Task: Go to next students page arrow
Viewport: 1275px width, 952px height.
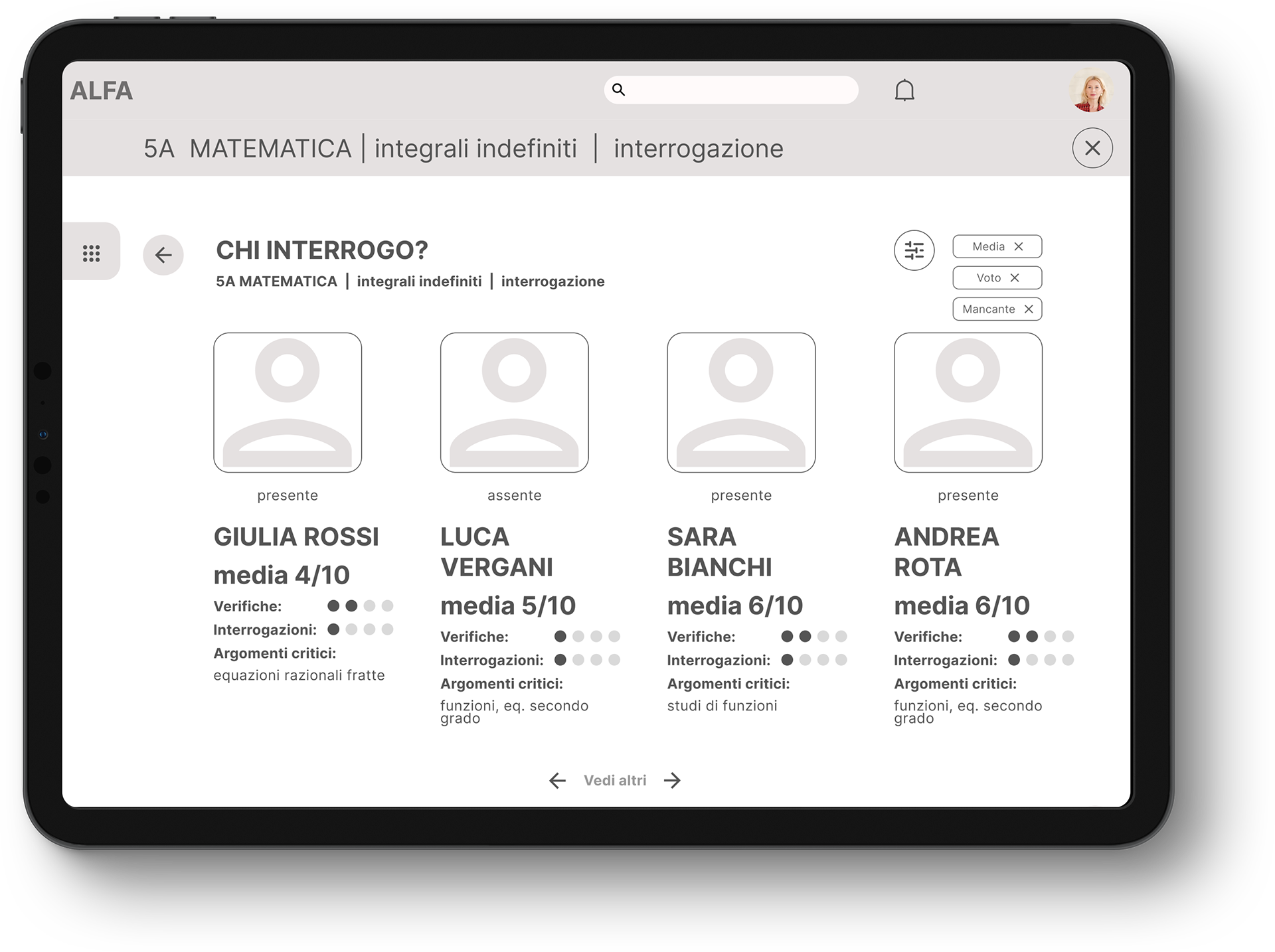Action: [x=673, y=780]
